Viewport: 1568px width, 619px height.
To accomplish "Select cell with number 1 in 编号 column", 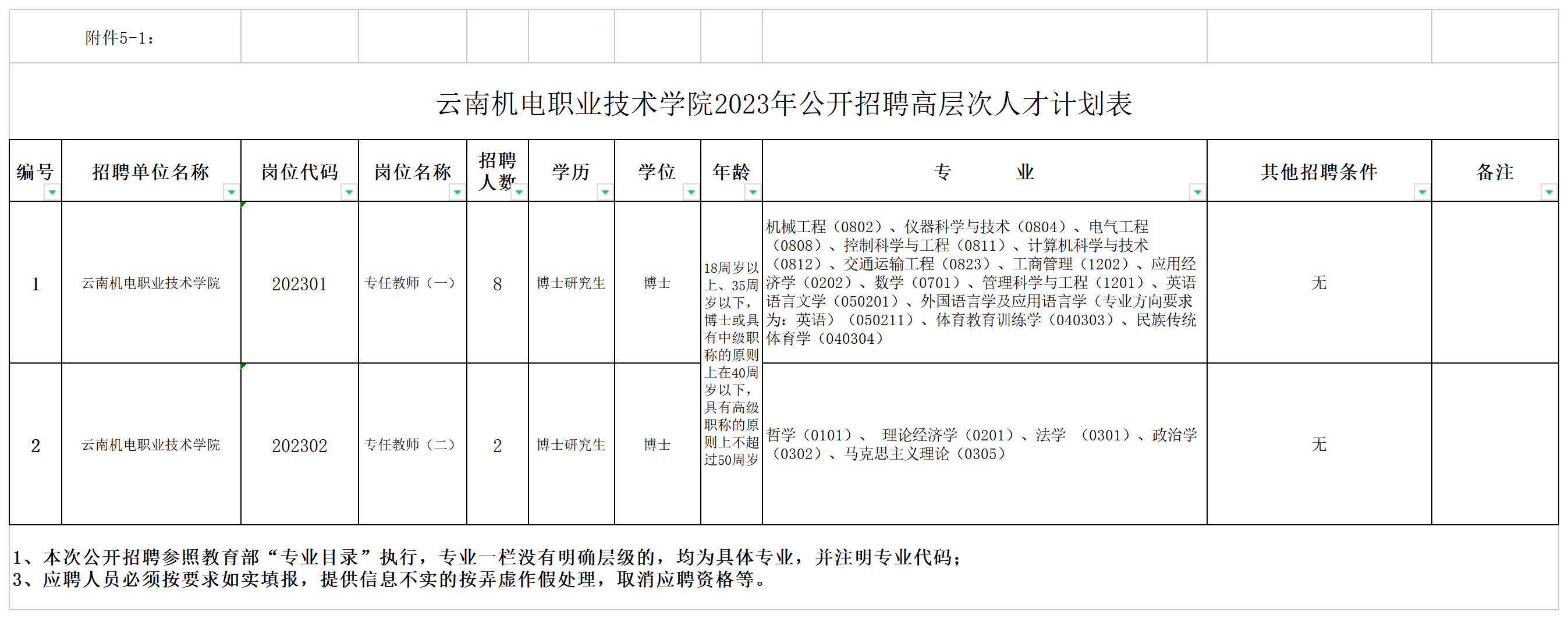I will click(x=36, y=283).
